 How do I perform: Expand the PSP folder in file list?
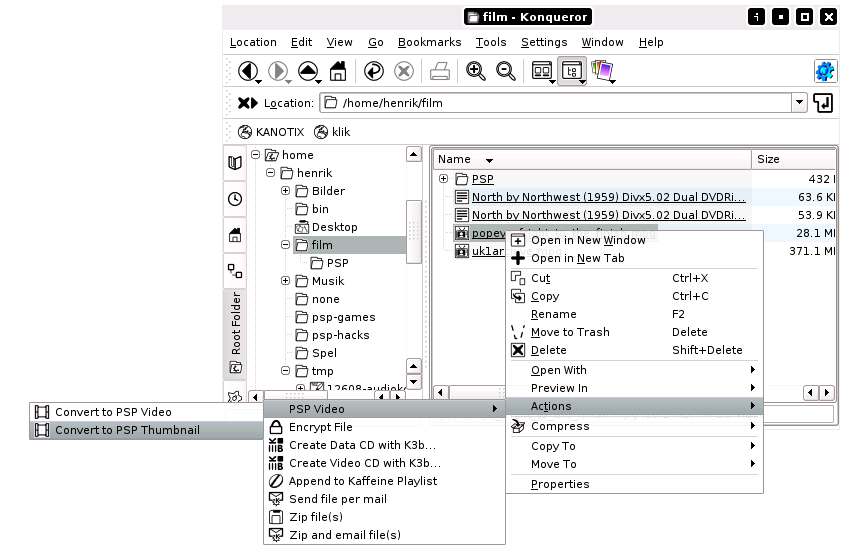(443, 178)
